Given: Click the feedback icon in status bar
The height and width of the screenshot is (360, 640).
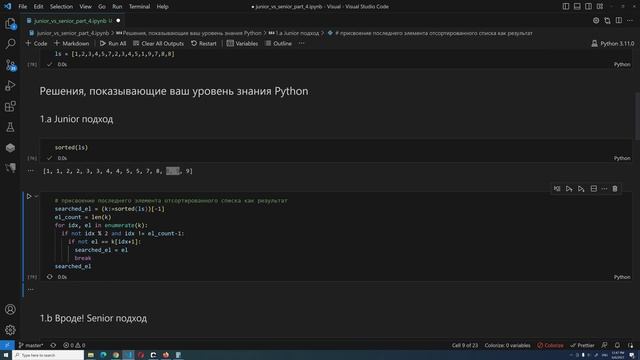Looking at the screenshot, I should pyautogui.click(x=604, y=345).
